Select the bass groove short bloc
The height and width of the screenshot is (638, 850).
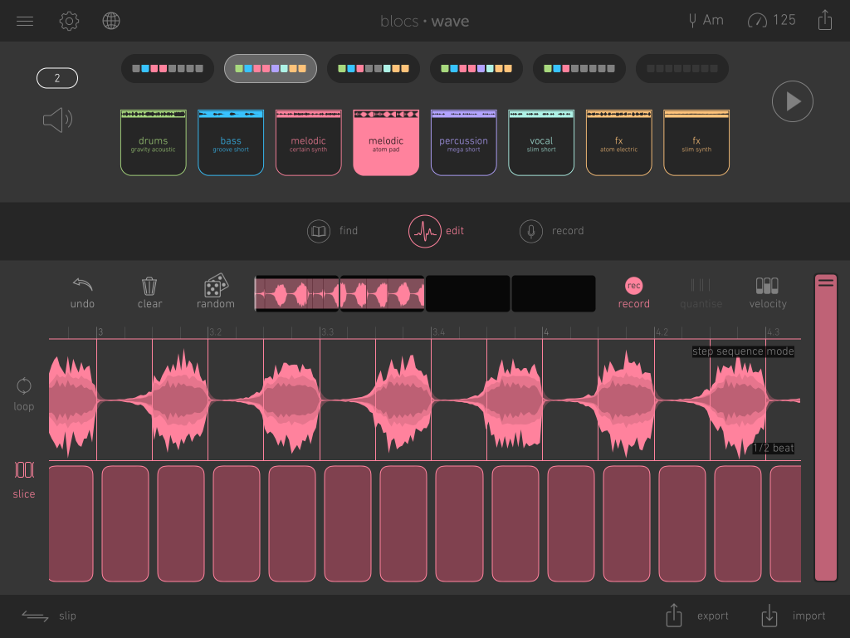click(x=231, y=143)
